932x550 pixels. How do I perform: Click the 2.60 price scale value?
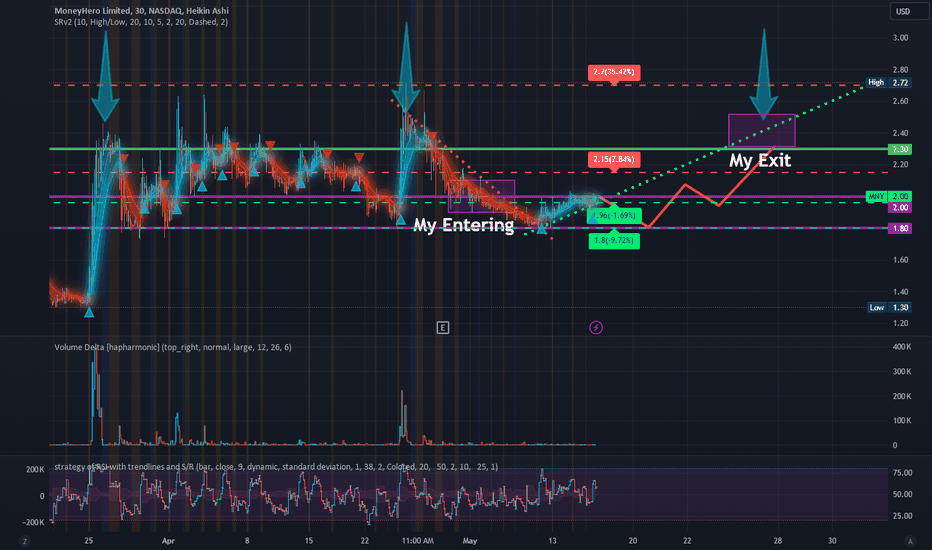click(900, 102)
